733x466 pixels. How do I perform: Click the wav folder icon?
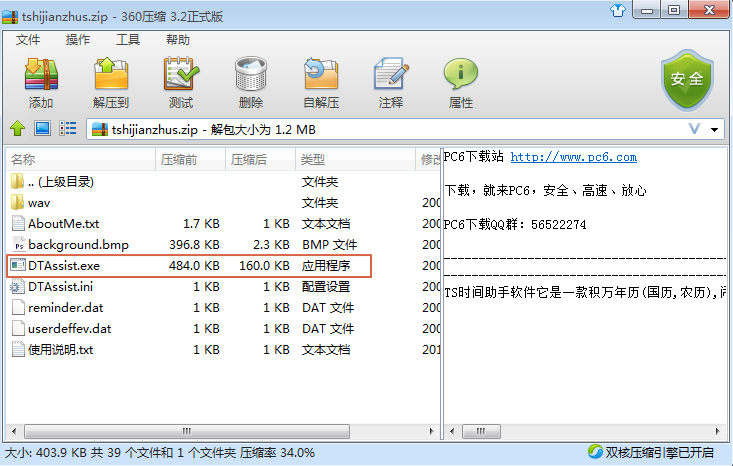click(17, 202)
